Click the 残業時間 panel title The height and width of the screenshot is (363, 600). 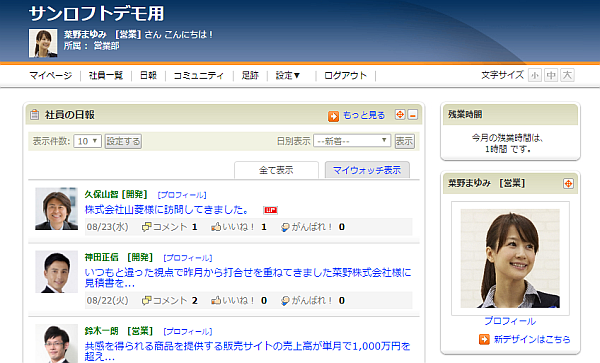[x=465, y=114]
